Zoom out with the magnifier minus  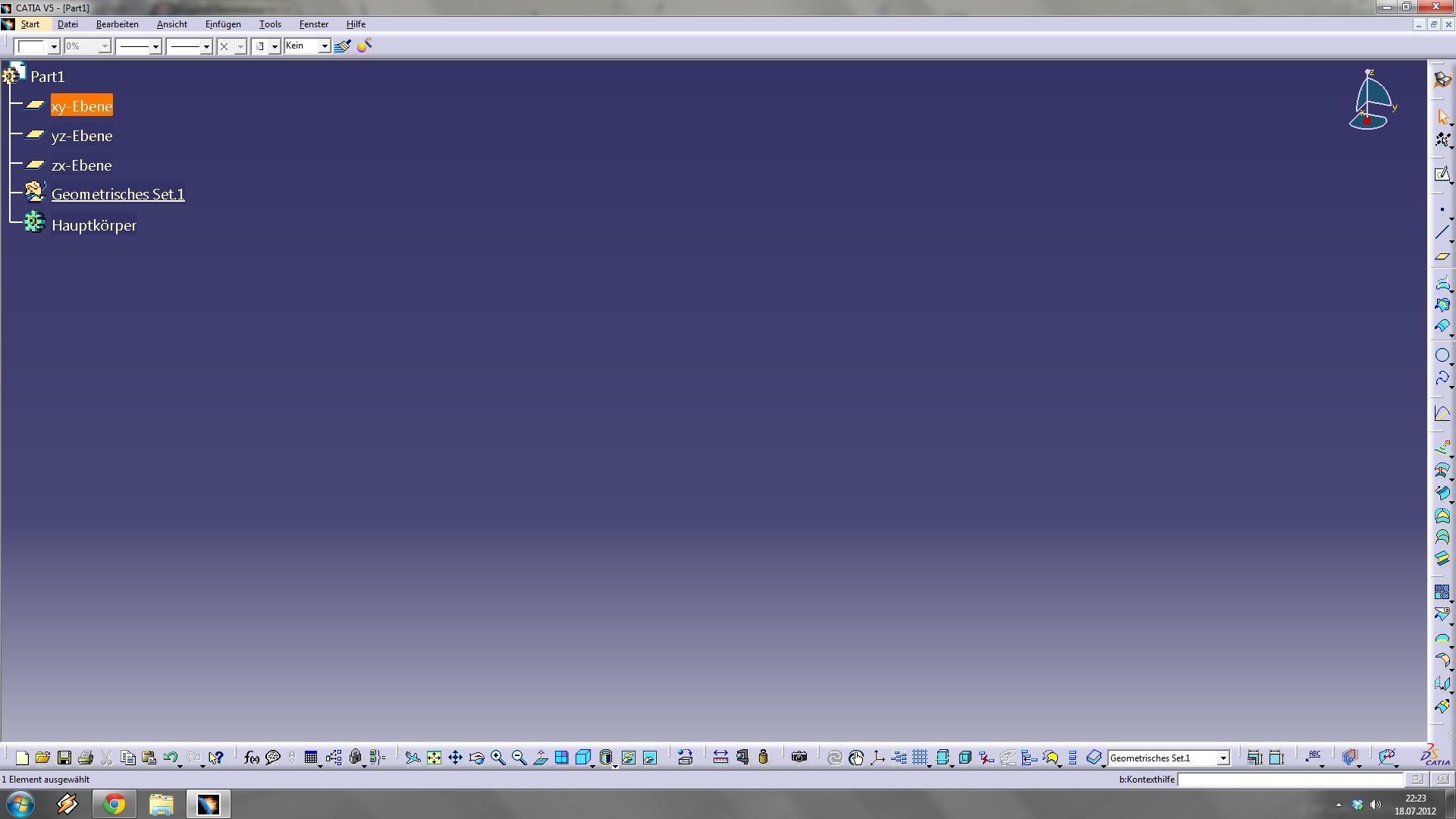click(x=519, y=758)
